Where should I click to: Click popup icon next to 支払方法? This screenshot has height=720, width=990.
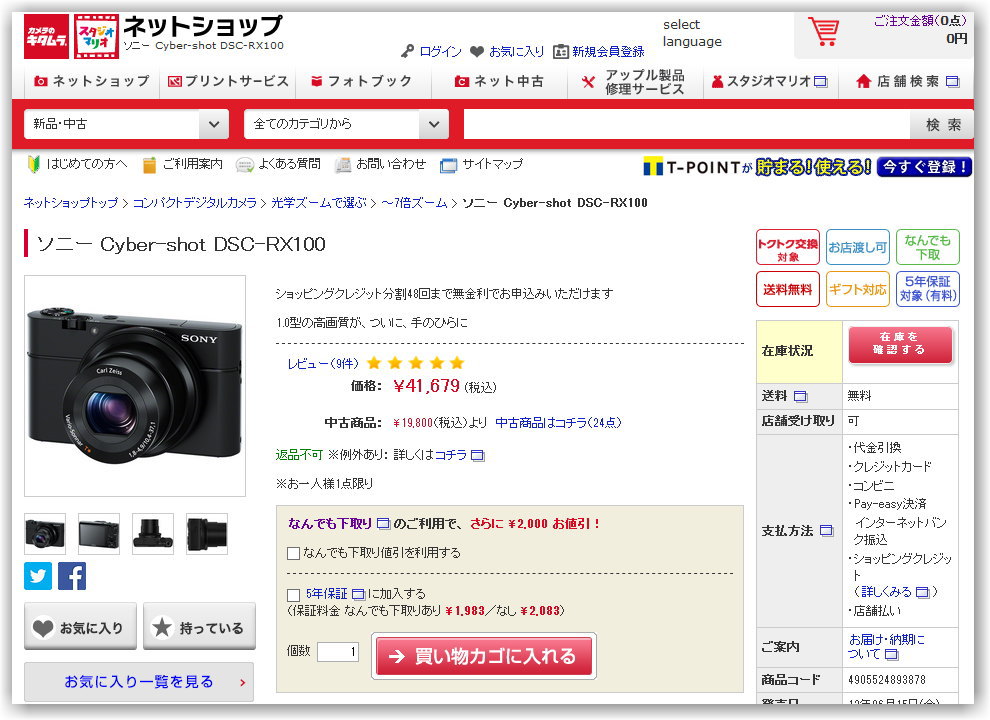(826, 531)
